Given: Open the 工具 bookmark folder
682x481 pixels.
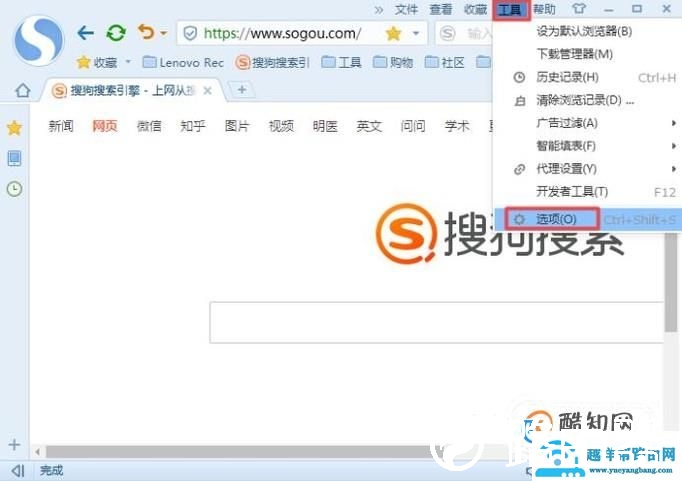Looking at the screenshot, I should pos(341,63).
